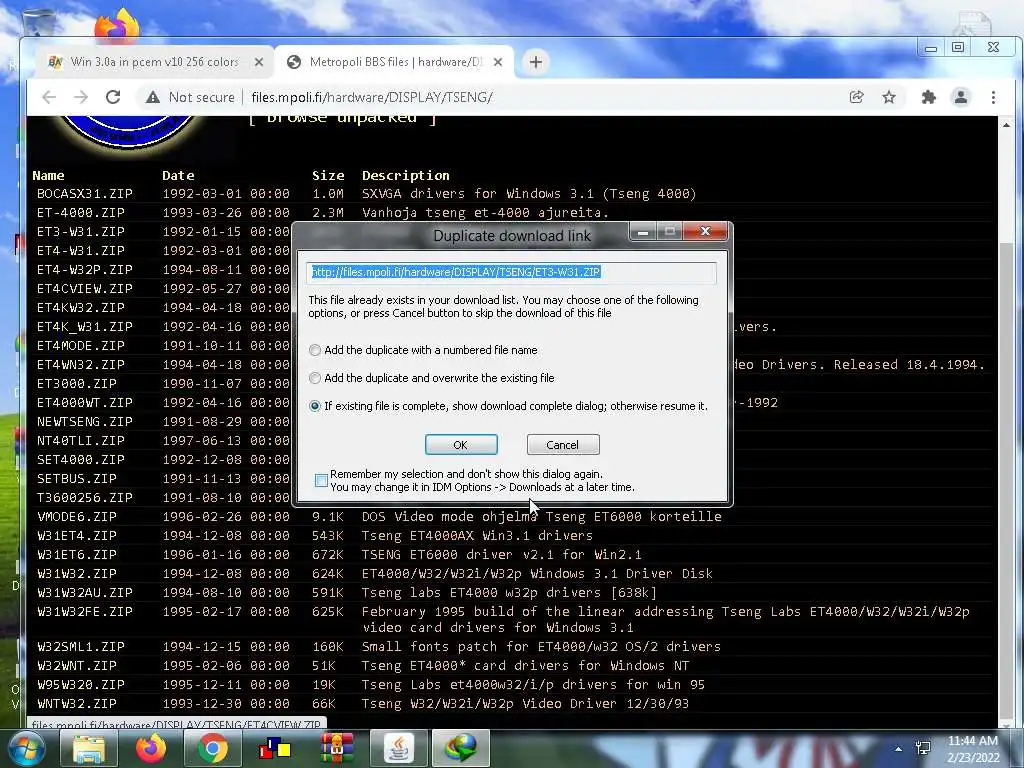Click the 672K size of W31ET6.ZIP
This screenshot has height=768, width=1024.
point(328,554)
